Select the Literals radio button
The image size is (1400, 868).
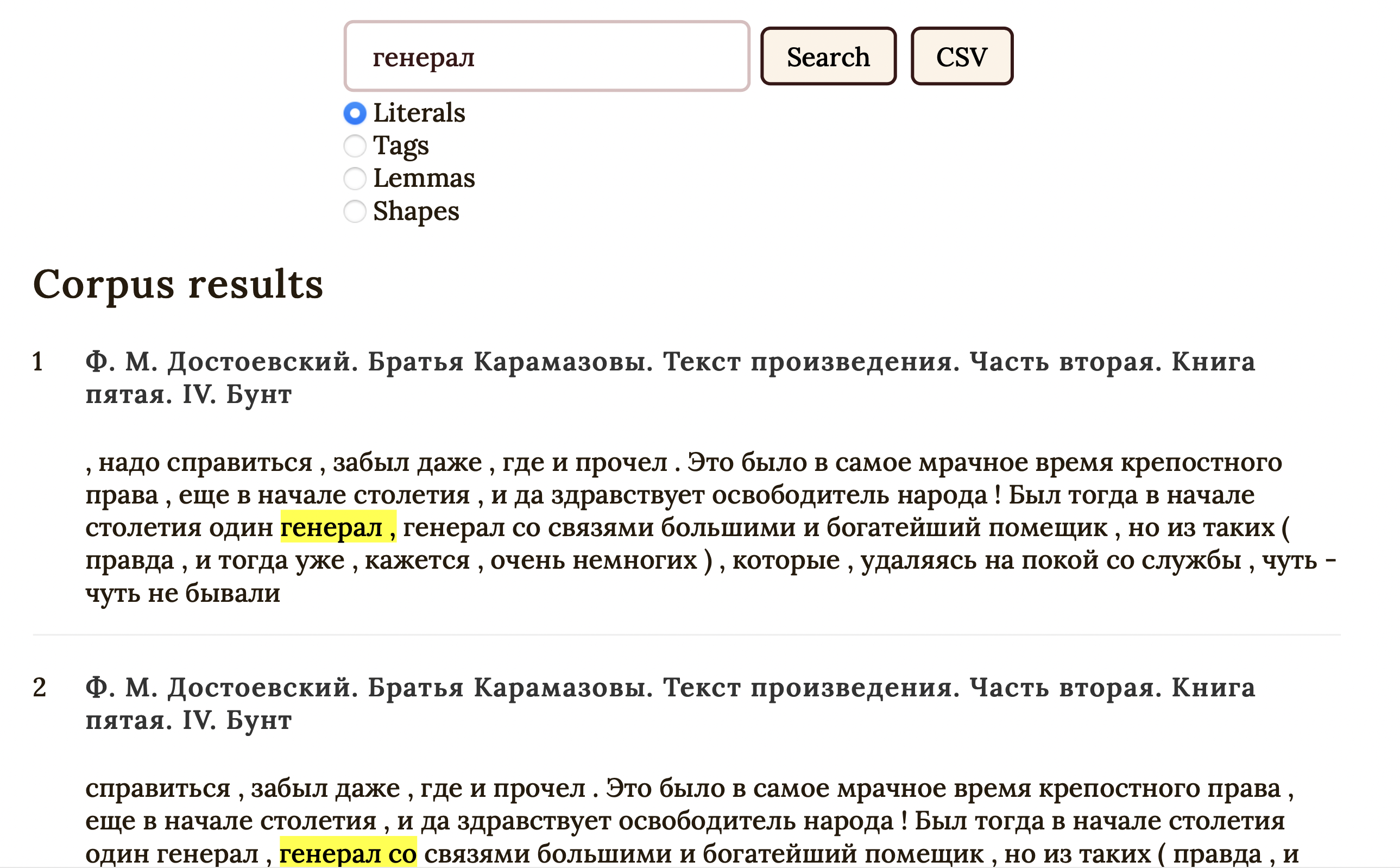coord(355,113)
